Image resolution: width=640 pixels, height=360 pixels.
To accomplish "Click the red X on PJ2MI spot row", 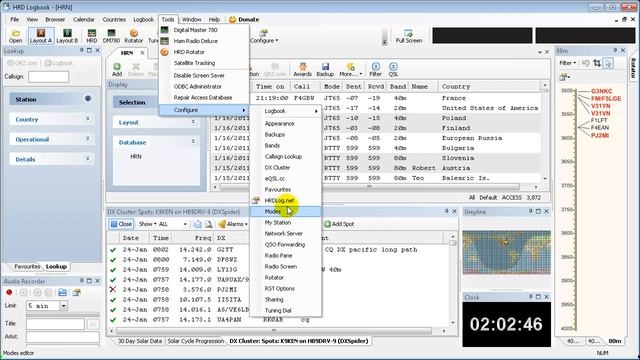I will click(113, 289).
